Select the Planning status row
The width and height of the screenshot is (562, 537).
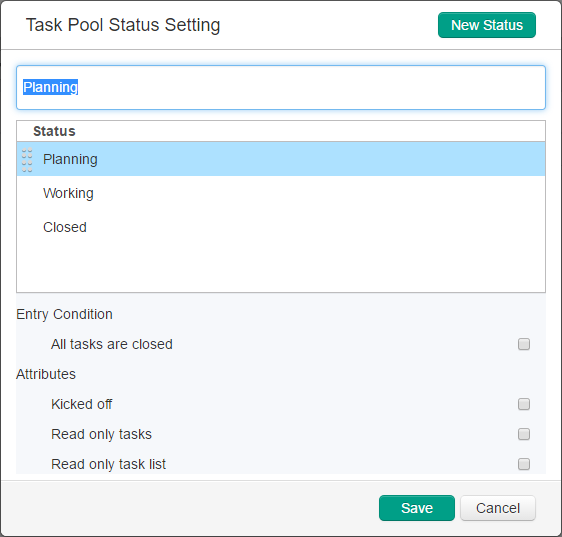tap(281, 159)
